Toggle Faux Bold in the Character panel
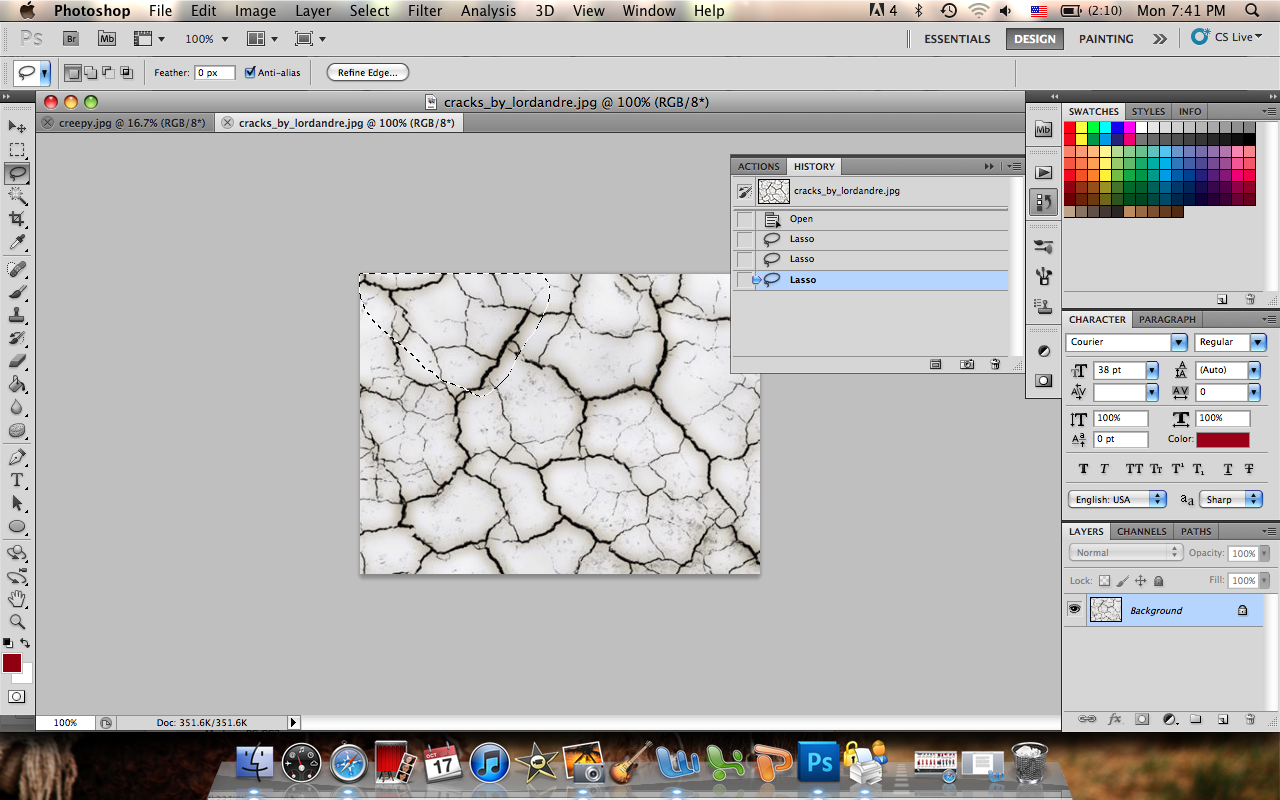Screen dimensions: 1280x800 (1083, 468)
